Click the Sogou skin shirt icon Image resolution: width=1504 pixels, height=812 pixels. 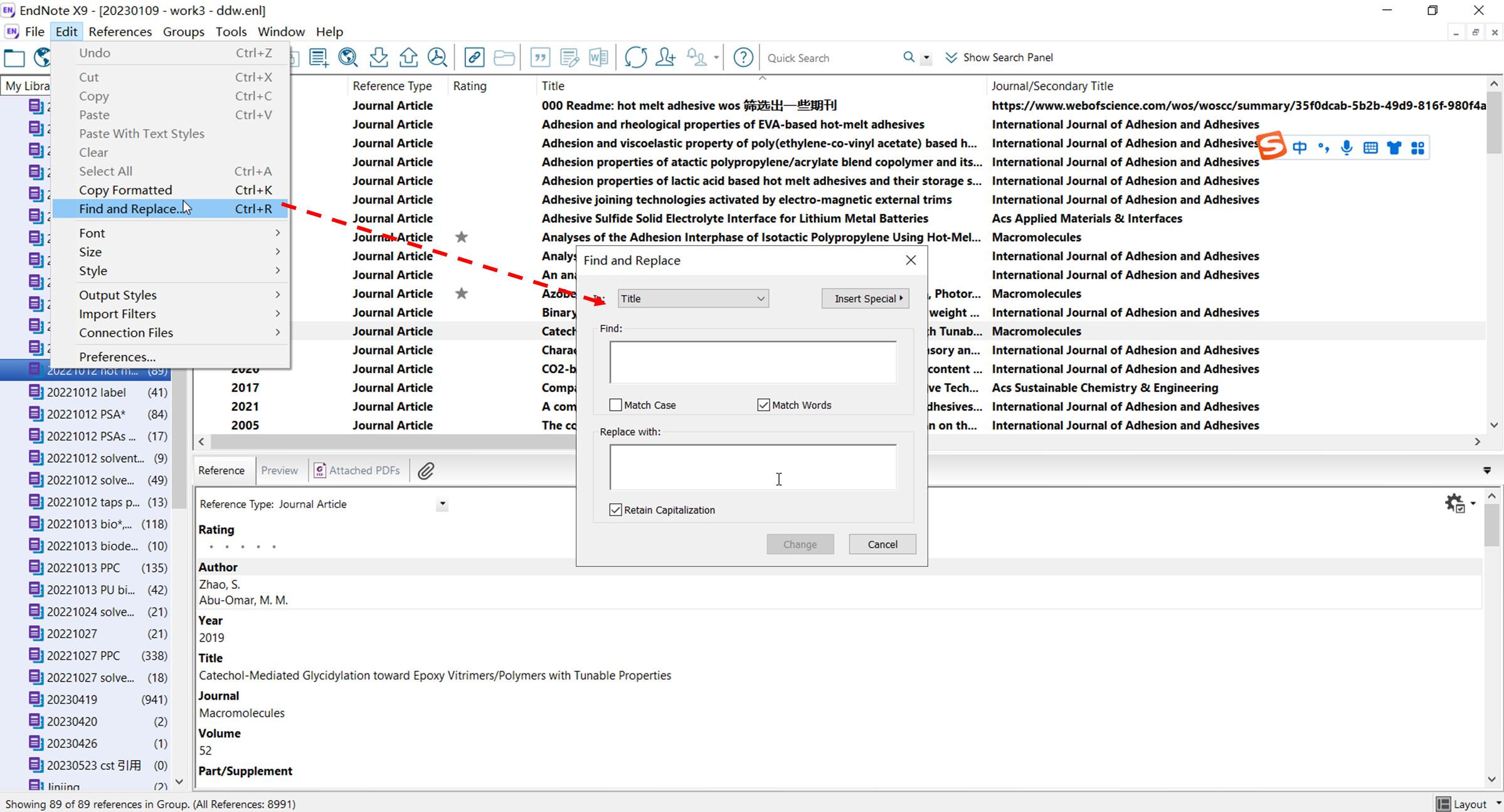1394,148
